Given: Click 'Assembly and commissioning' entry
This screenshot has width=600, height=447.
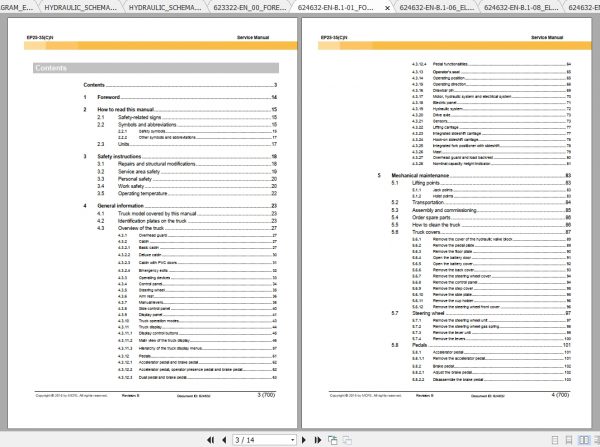Looking at the screenshot, I should coord(481,210).
